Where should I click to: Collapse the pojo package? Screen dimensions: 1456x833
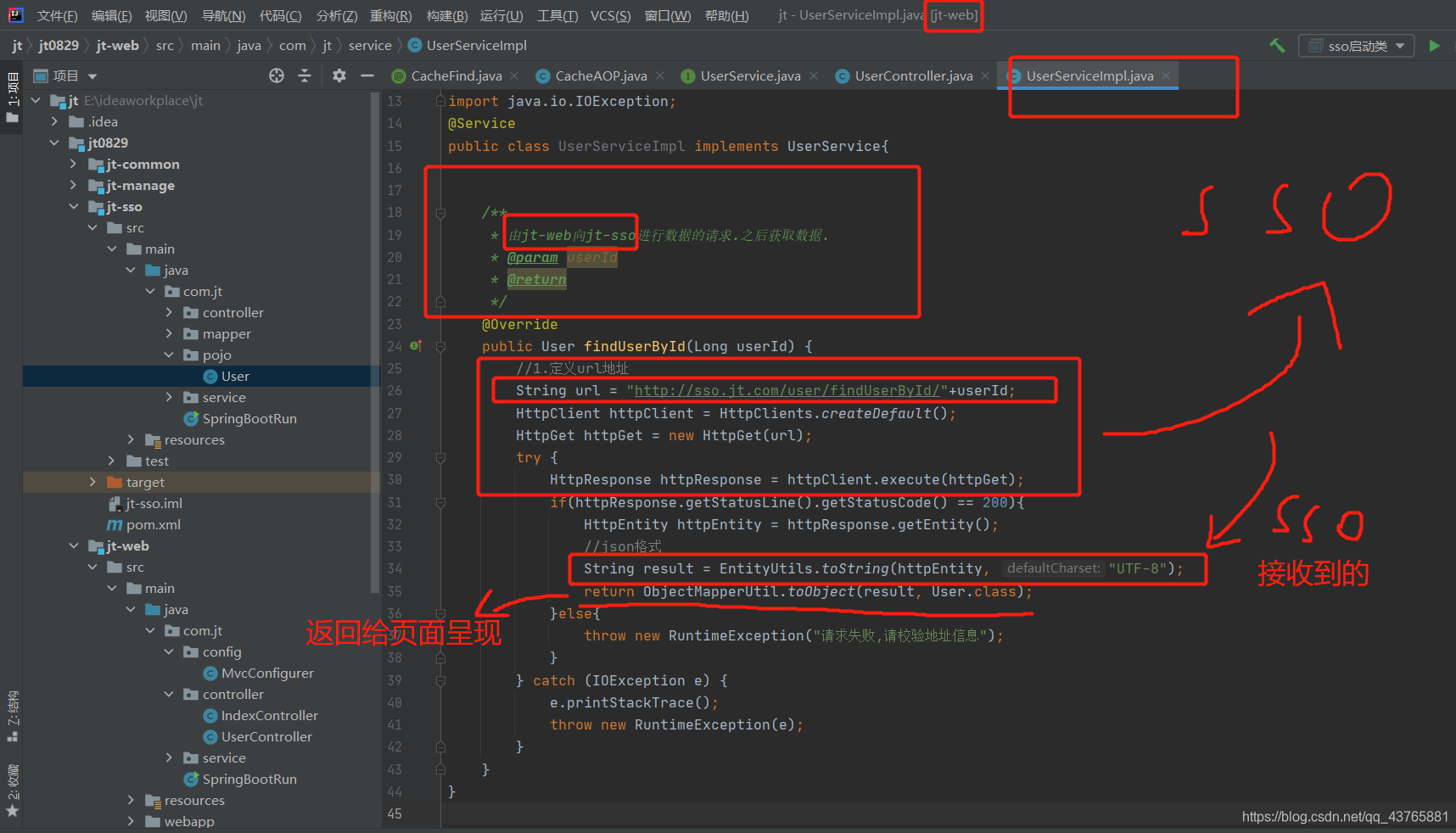point(169,355)
